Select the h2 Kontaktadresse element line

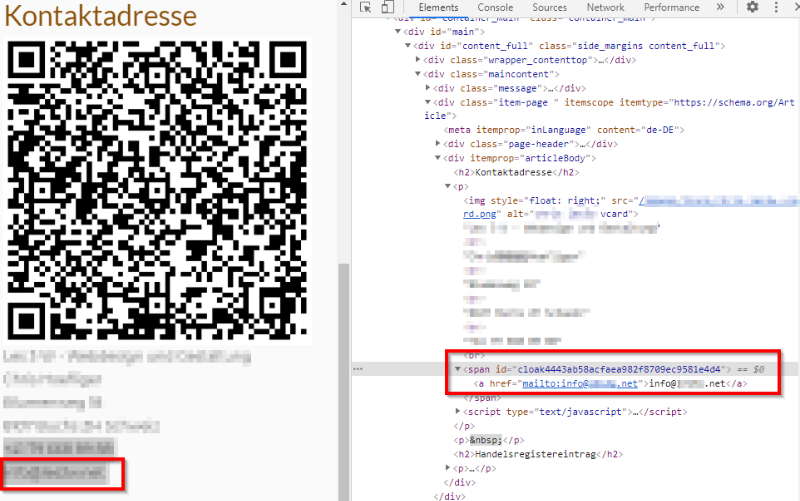[516, 172]
